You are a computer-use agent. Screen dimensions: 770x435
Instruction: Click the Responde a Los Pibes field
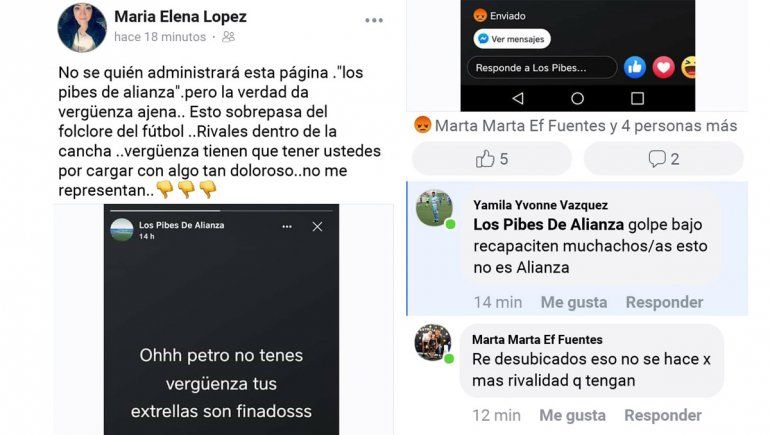[542, 68]
